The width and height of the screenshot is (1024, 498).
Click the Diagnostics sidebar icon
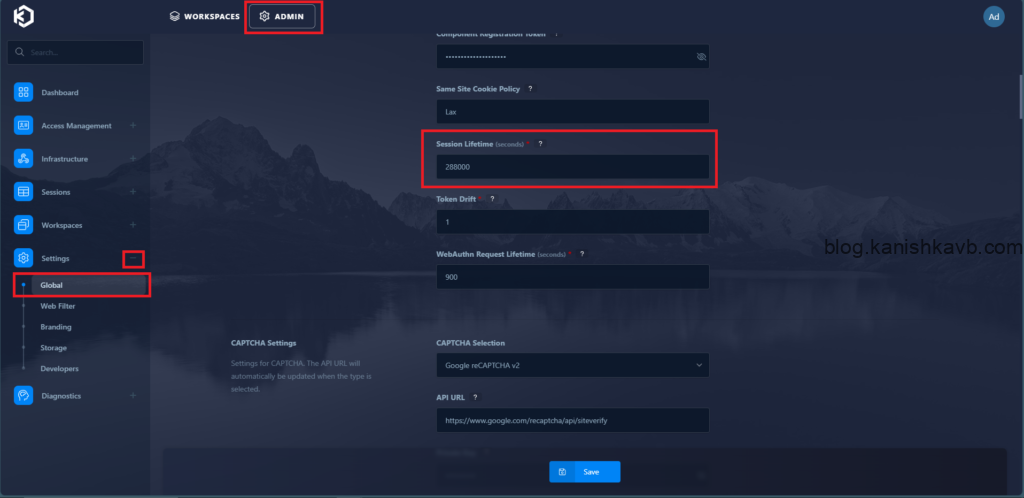click(24, 396)
